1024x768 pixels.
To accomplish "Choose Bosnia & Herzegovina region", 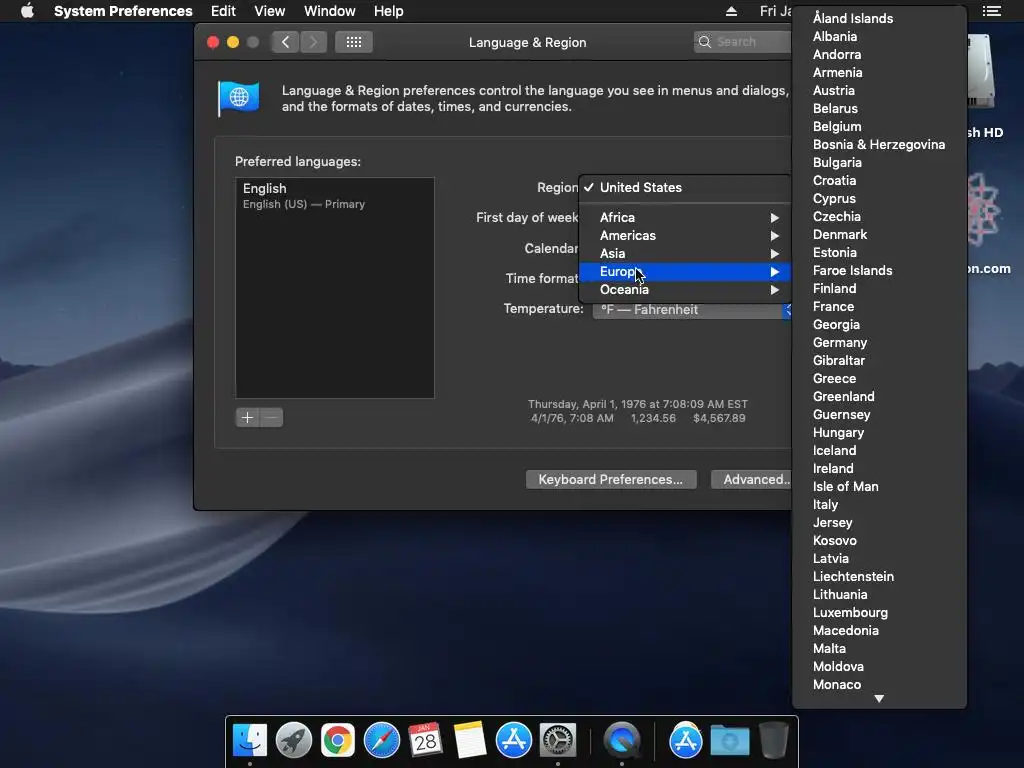I will [879, 144].
